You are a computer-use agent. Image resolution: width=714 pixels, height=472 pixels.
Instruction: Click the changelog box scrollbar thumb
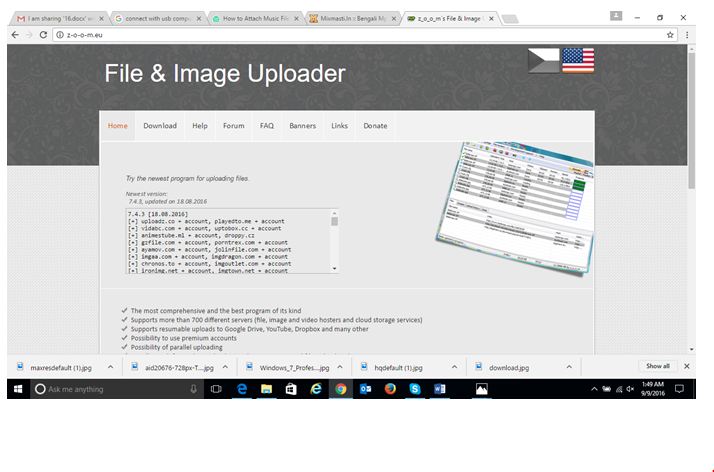(x=335, y=221)
